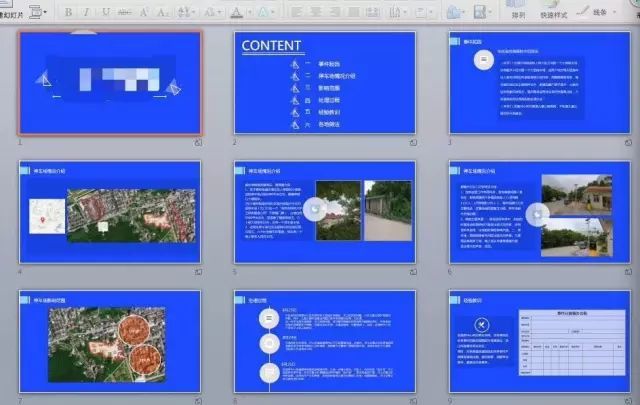Select slide 2 CONTENT thumbnail

tap(325, 83)
